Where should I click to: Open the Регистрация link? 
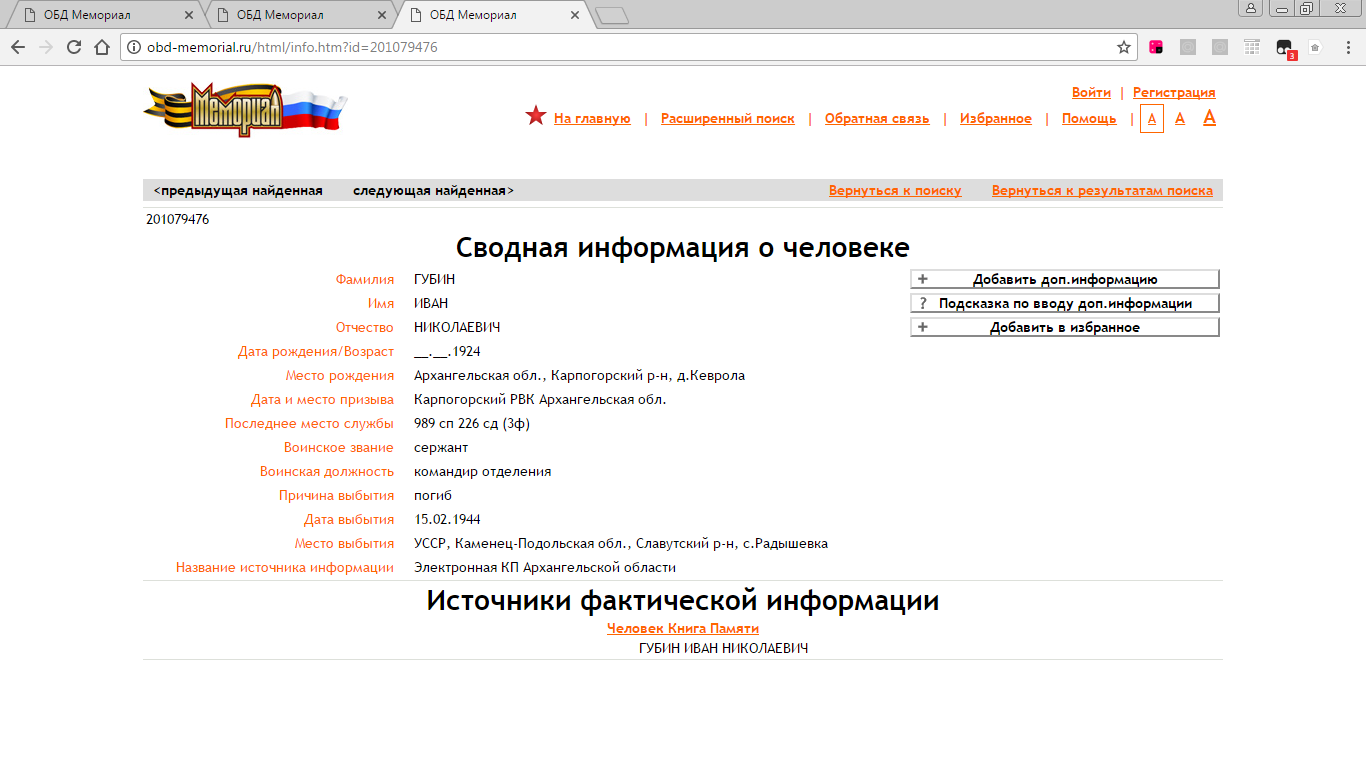coord(1174,92)
